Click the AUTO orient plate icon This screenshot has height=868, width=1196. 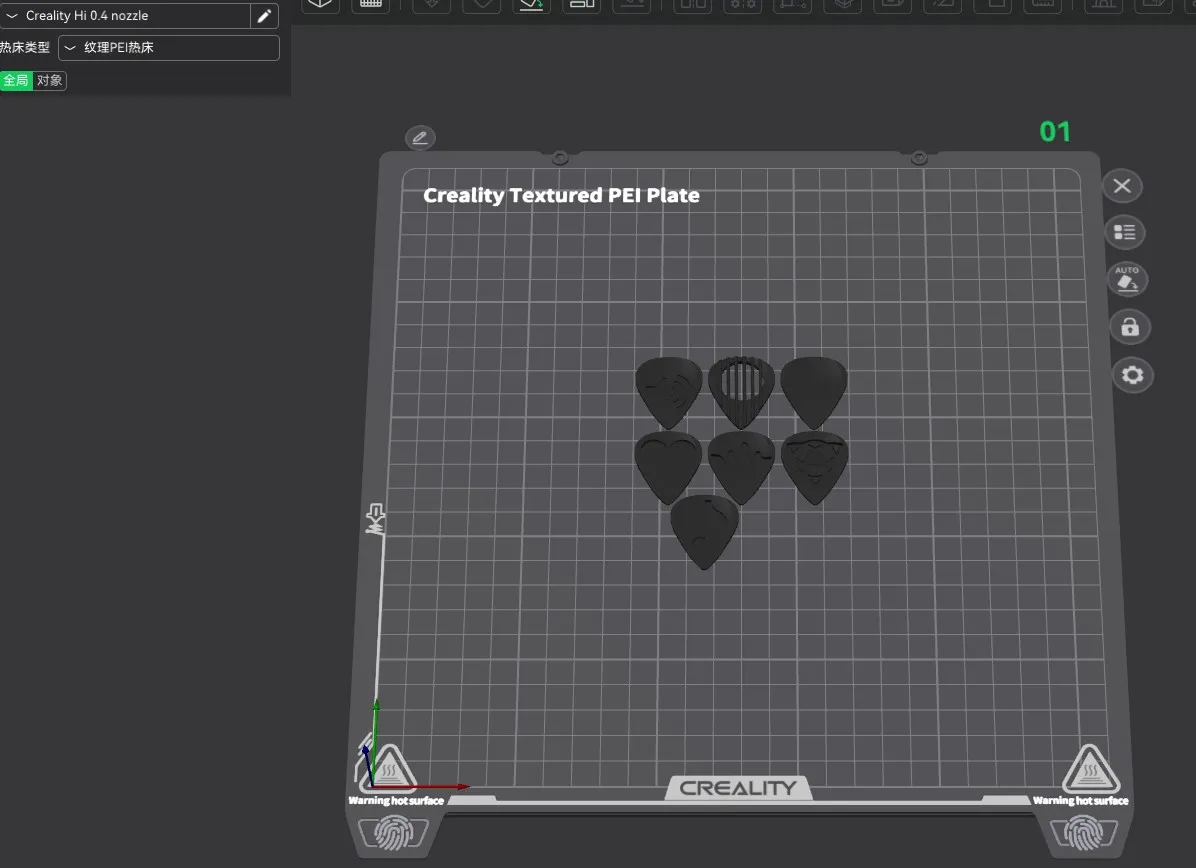tap(1127, 279)
